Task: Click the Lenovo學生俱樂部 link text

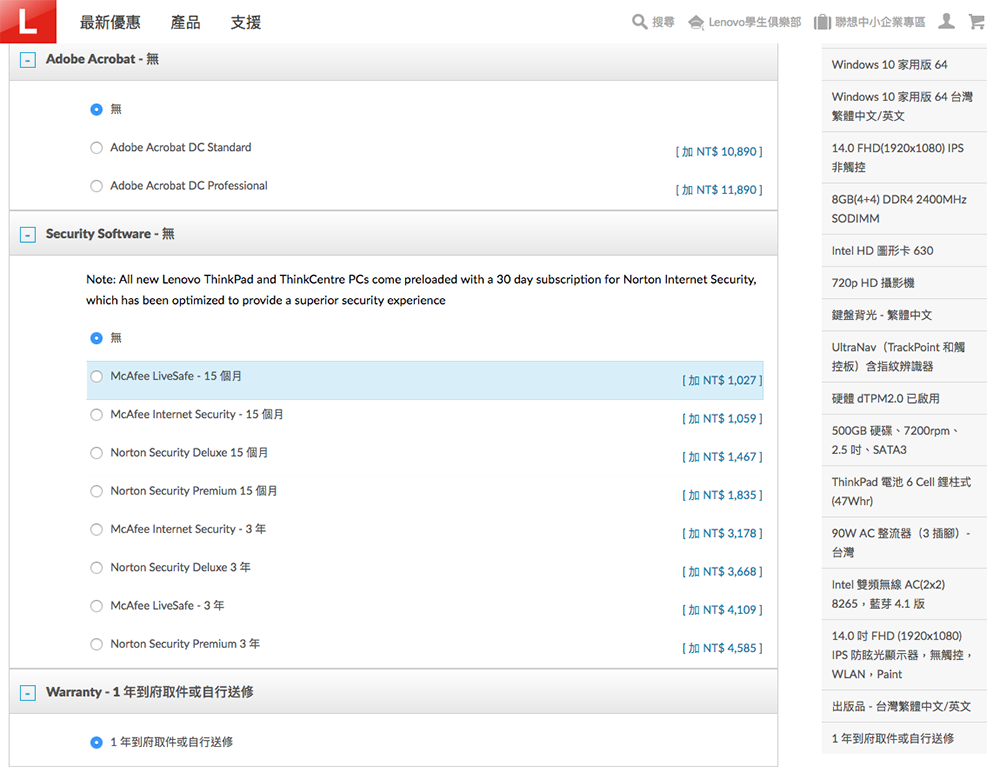Action: 755,22
